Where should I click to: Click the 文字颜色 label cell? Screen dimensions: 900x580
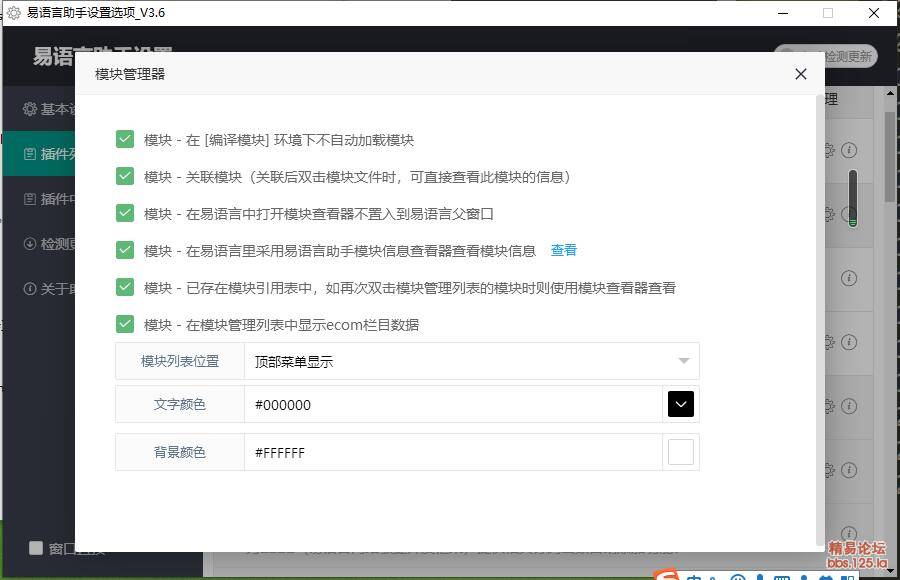coord(180,404)
